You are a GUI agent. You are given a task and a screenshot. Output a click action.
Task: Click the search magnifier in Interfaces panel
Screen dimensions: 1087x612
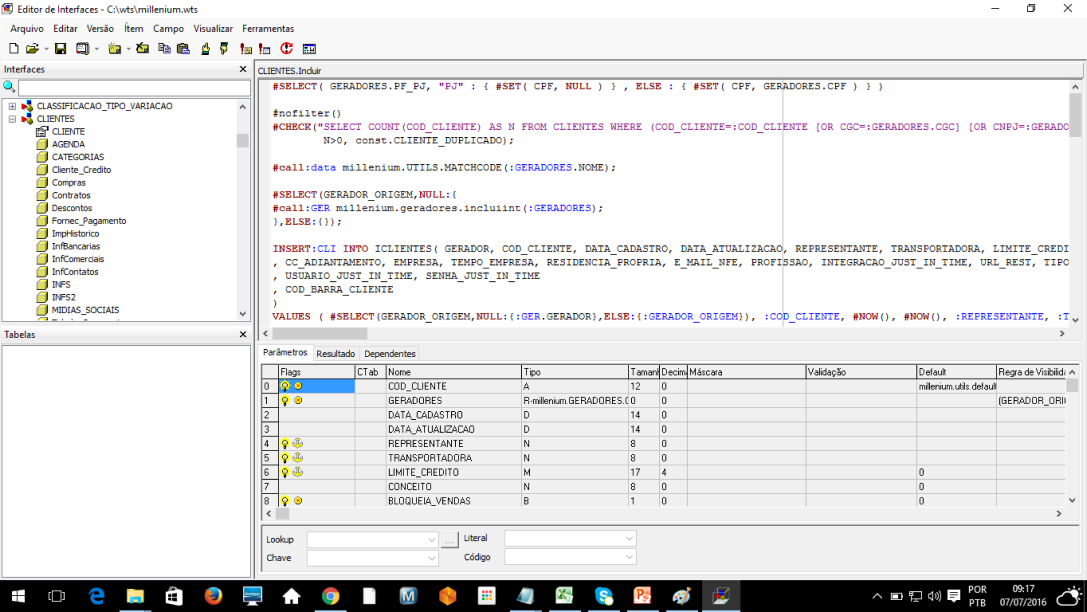[x=10, y=88]
